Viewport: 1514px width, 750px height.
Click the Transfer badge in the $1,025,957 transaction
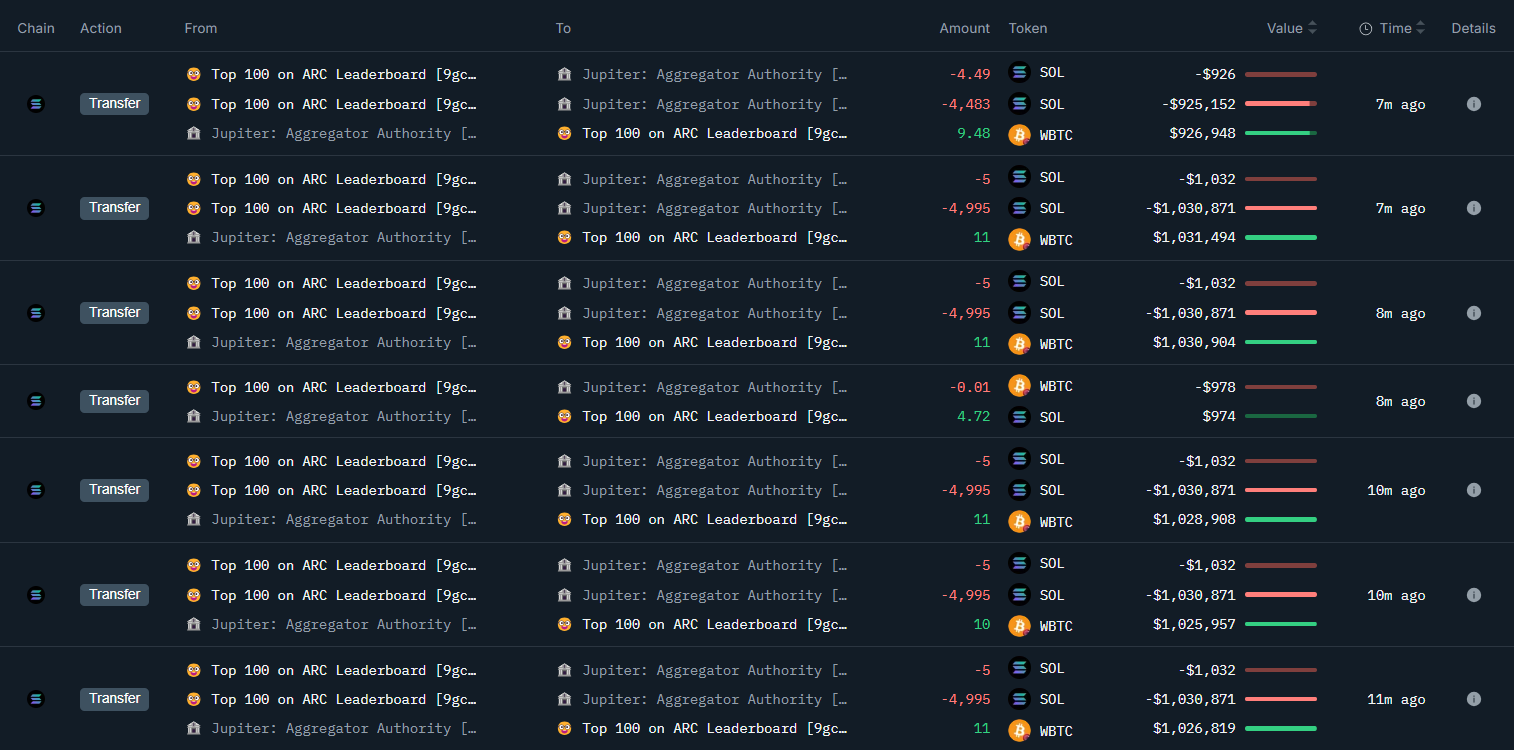(114, 595)
